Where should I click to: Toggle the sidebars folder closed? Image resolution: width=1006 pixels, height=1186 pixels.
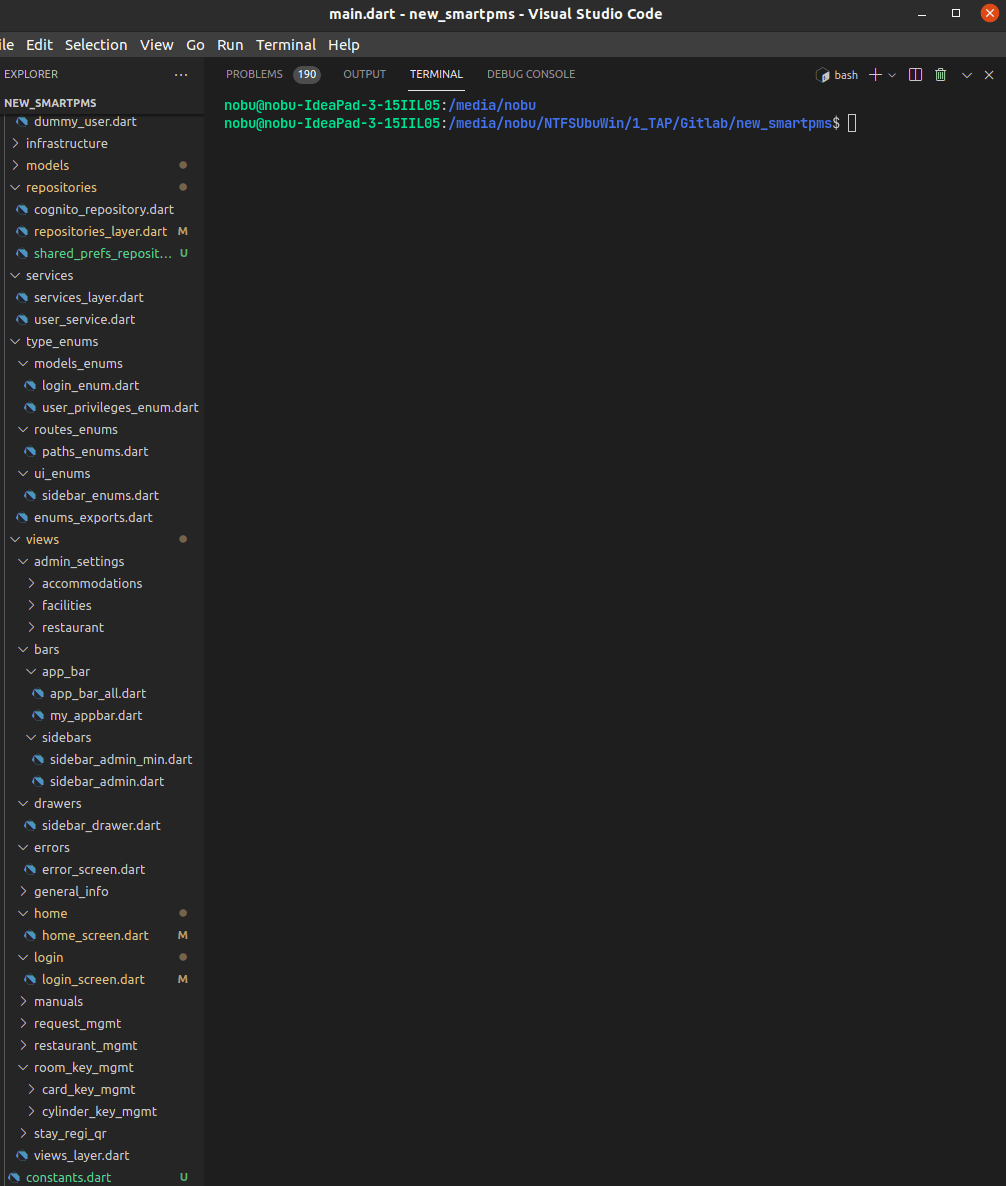pyautogui.click(x=66, y=737)
